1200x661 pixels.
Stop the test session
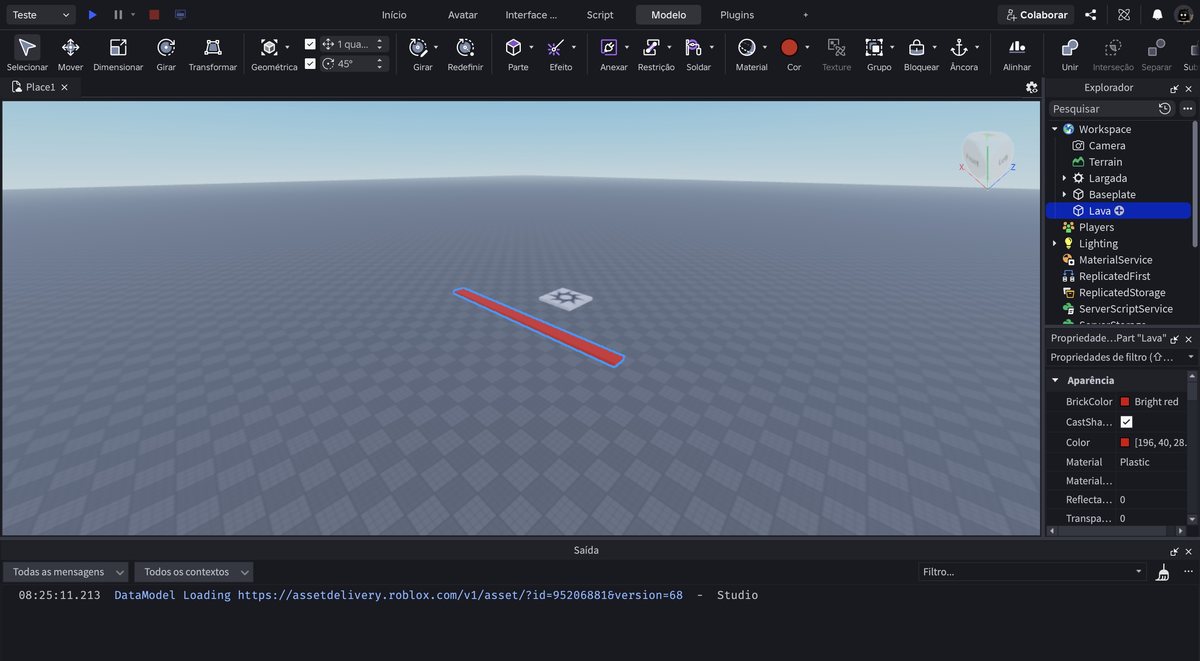[x=154, y=15]
